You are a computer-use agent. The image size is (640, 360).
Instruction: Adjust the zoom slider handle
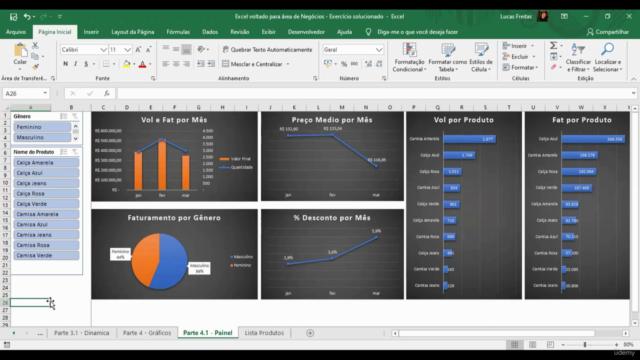(584, 345)
